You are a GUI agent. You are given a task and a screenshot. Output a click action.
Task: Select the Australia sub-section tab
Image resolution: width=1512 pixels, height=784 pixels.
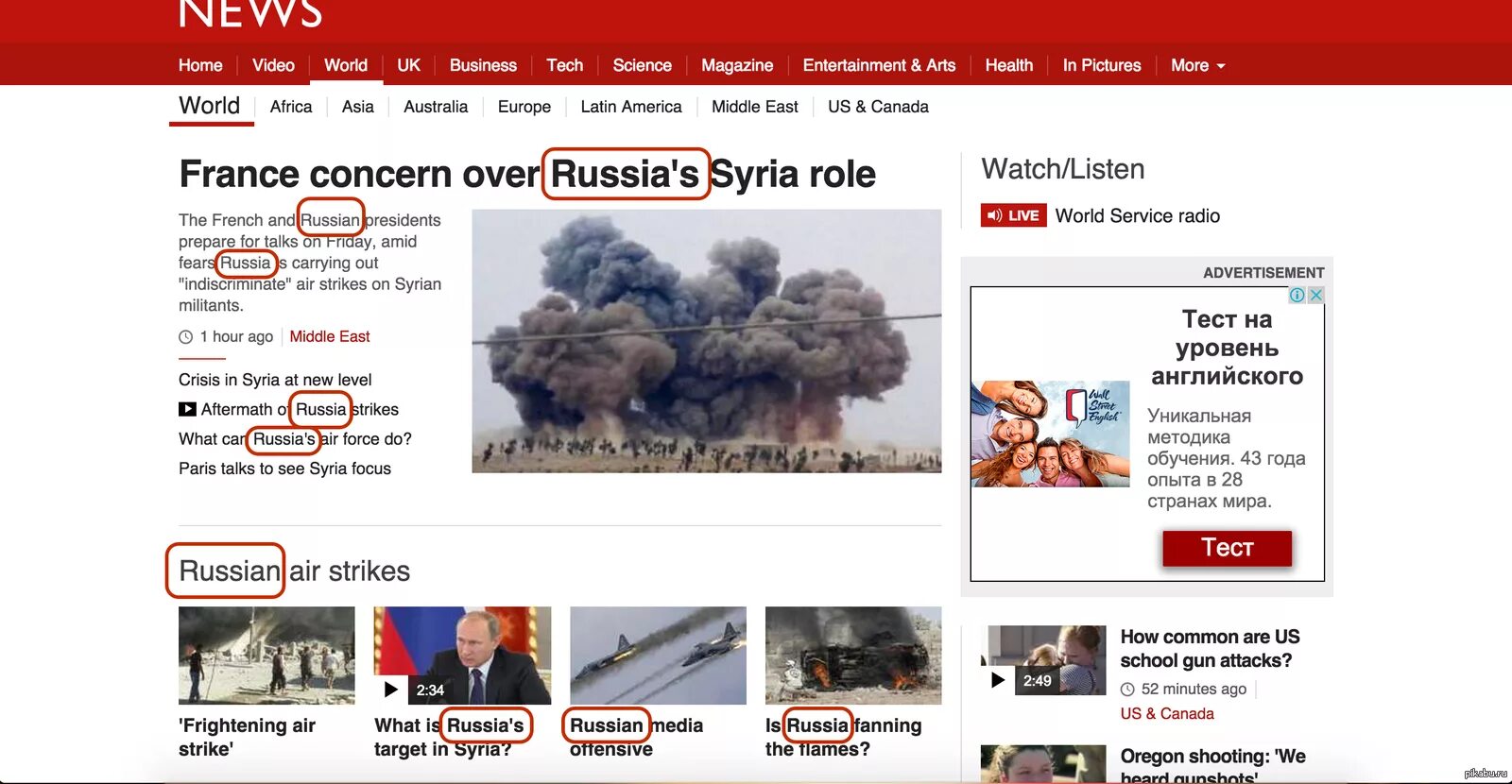pyautogui.click(x=436, y=107)
